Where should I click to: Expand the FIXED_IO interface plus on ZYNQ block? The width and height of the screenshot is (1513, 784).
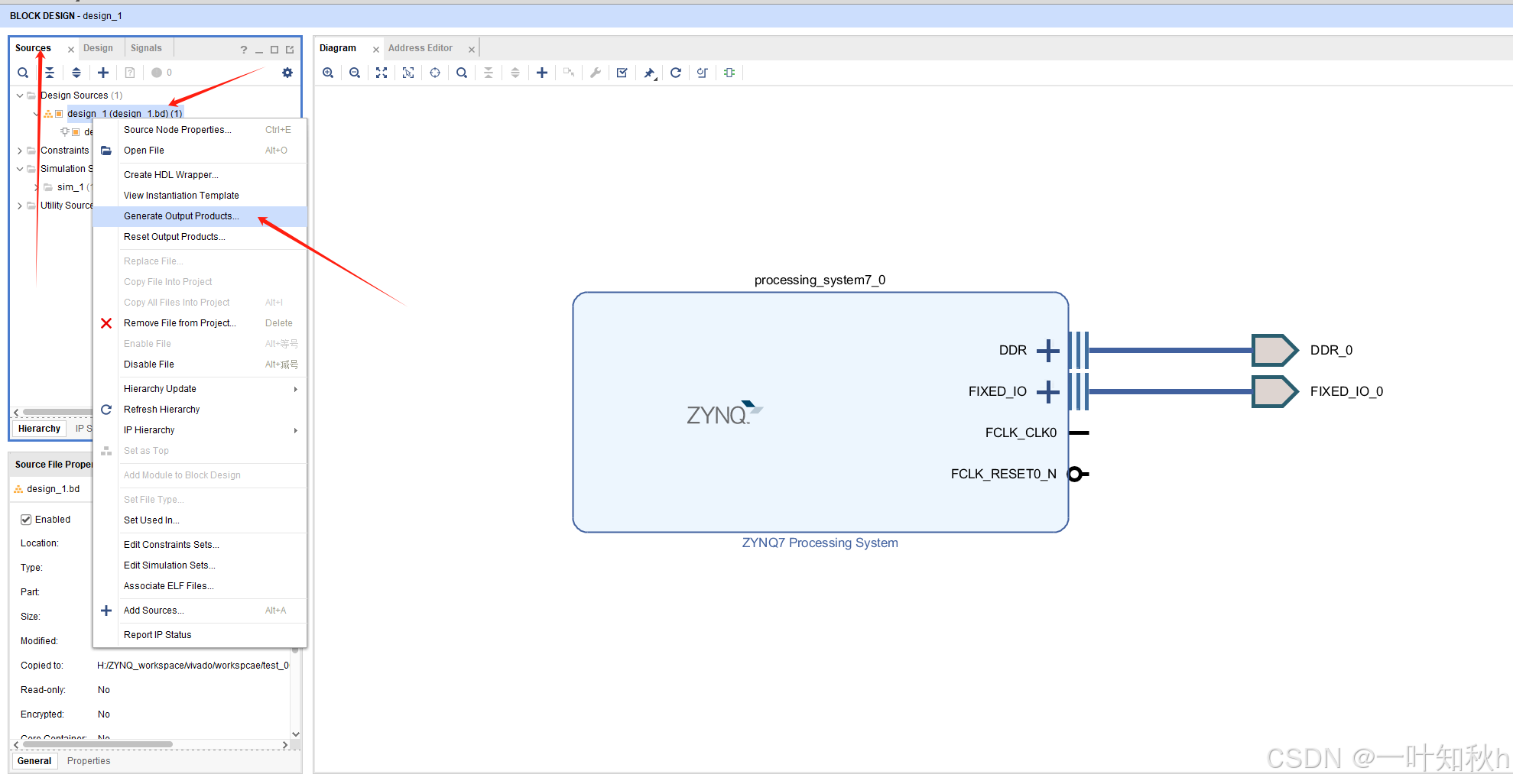(x=1048, y=392)
